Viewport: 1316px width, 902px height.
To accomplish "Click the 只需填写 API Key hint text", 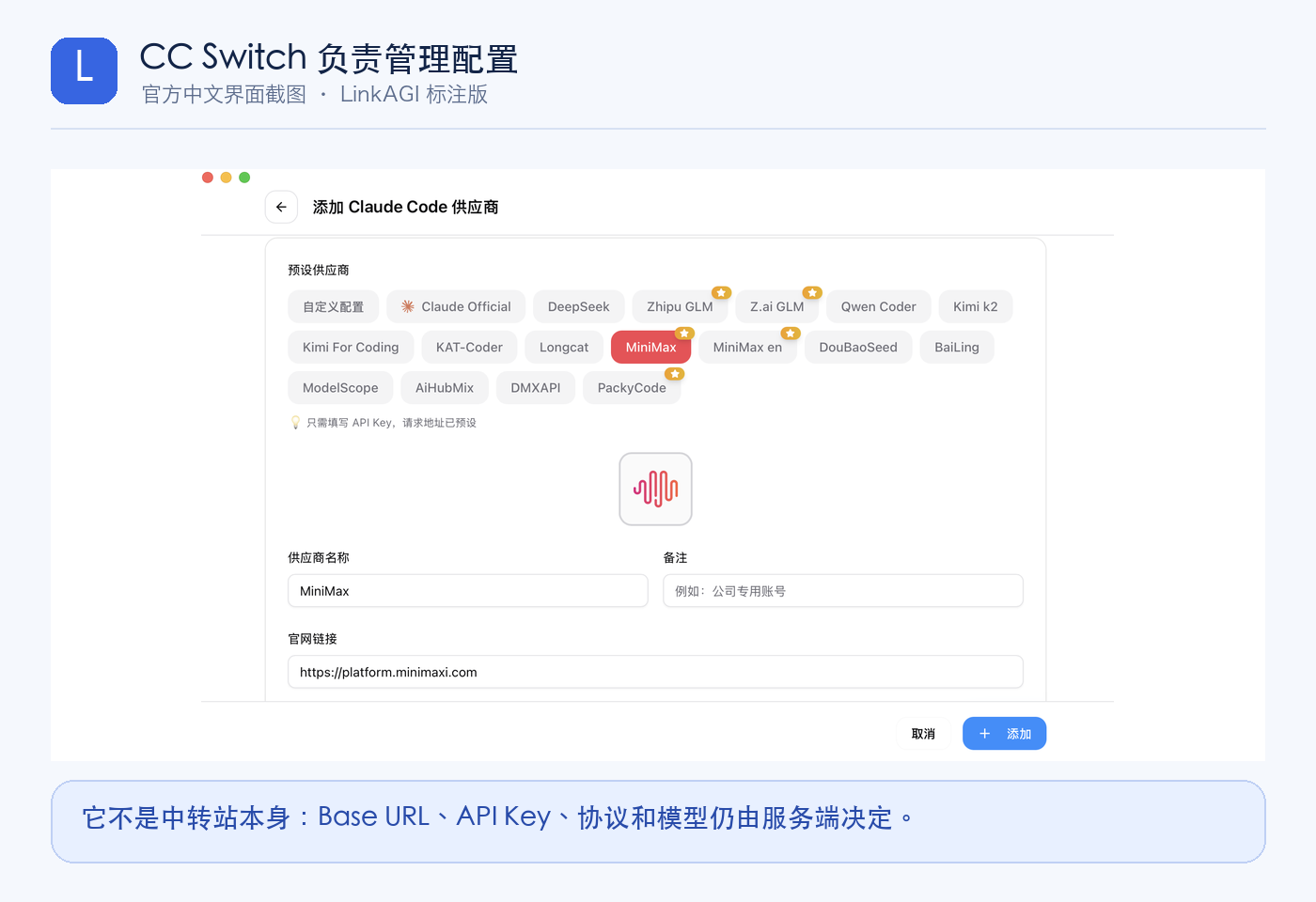I will [391, 423].
